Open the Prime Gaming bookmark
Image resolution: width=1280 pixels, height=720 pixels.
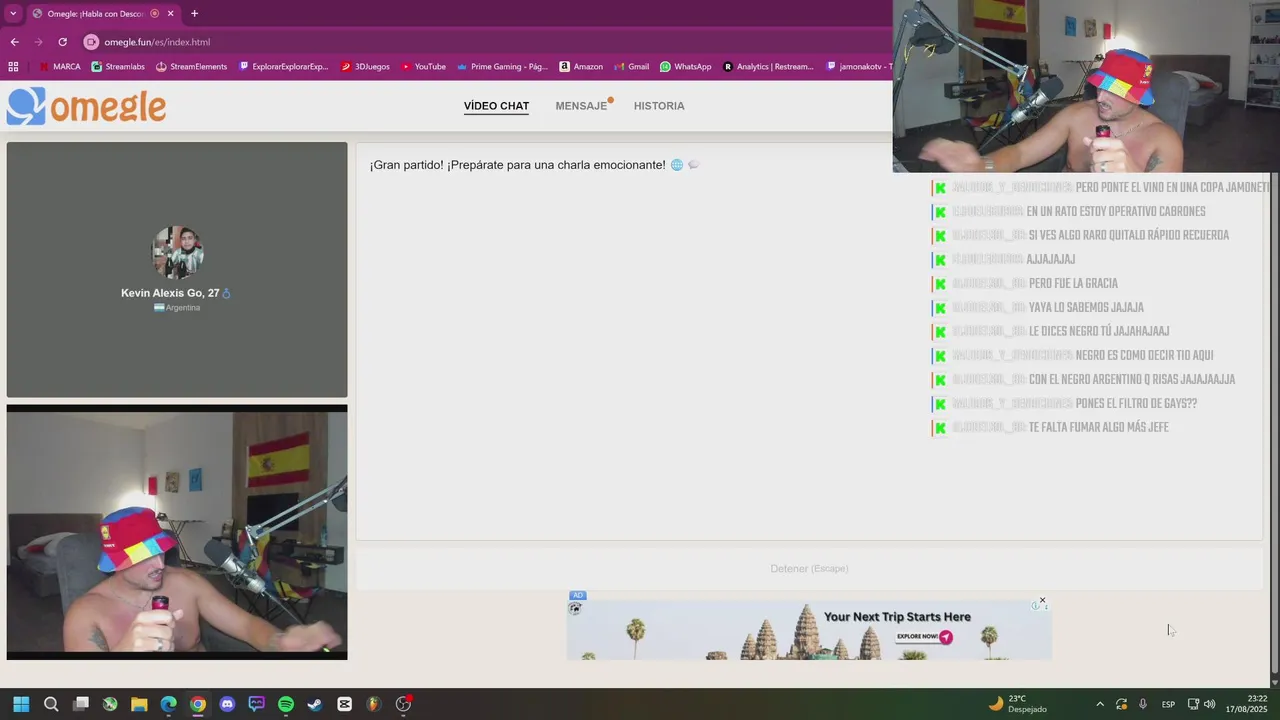(502, 67)
